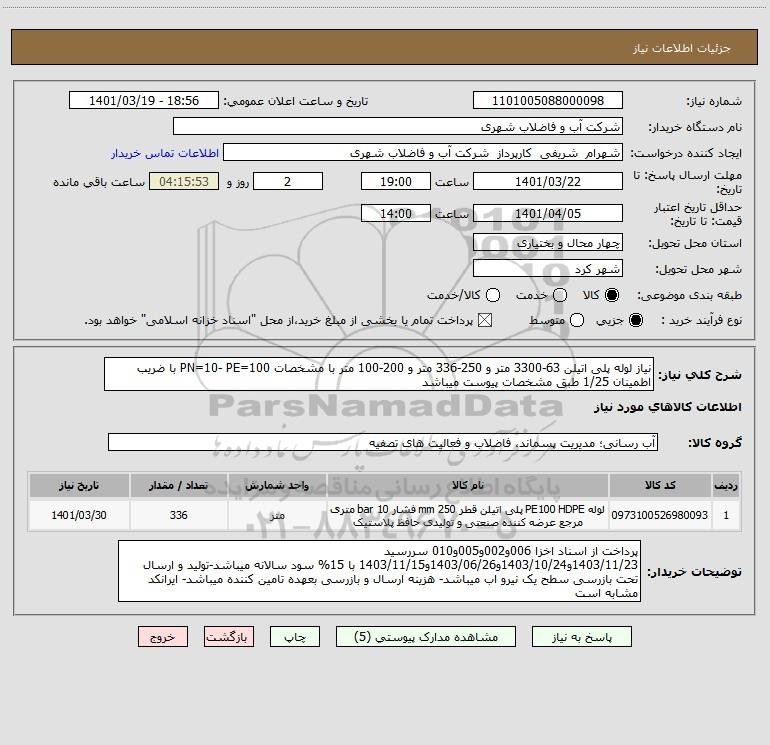770x745 pixels.
Task: Click delivery province field چهار محال و بختیاری
Action: [548, 243]
